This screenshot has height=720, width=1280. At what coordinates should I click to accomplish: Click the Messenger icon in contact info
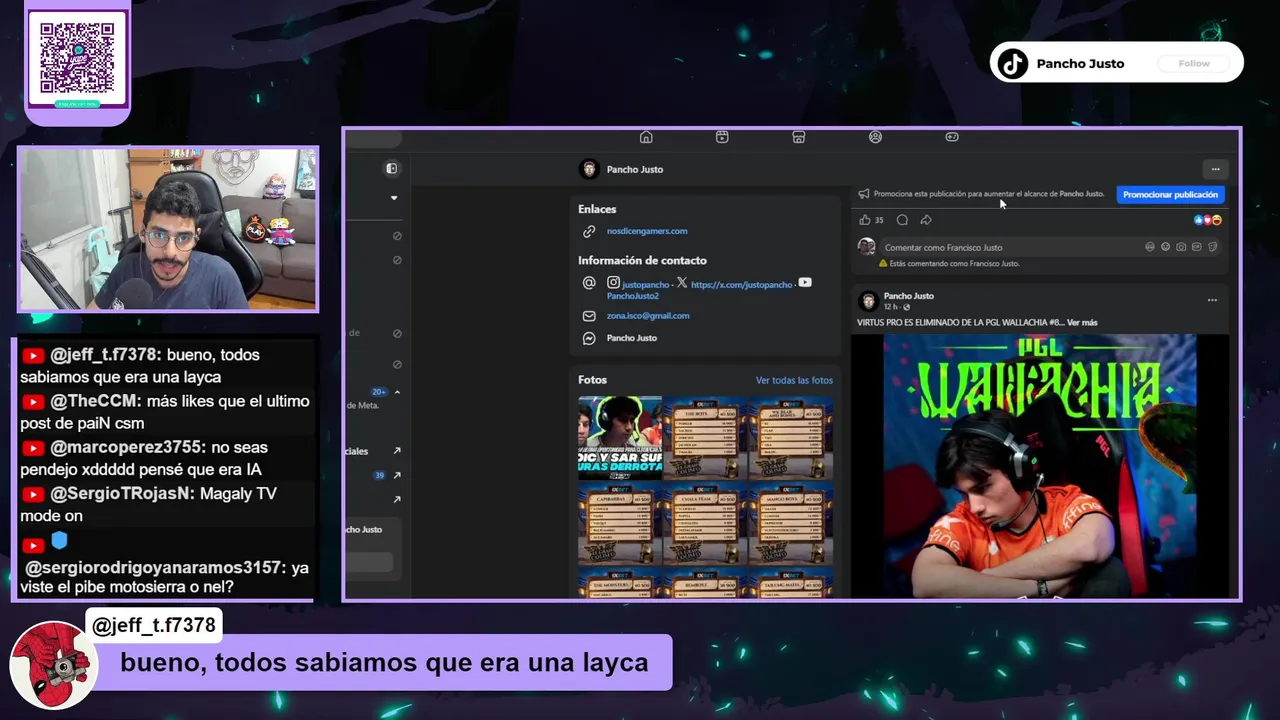[x=589, y=338]
